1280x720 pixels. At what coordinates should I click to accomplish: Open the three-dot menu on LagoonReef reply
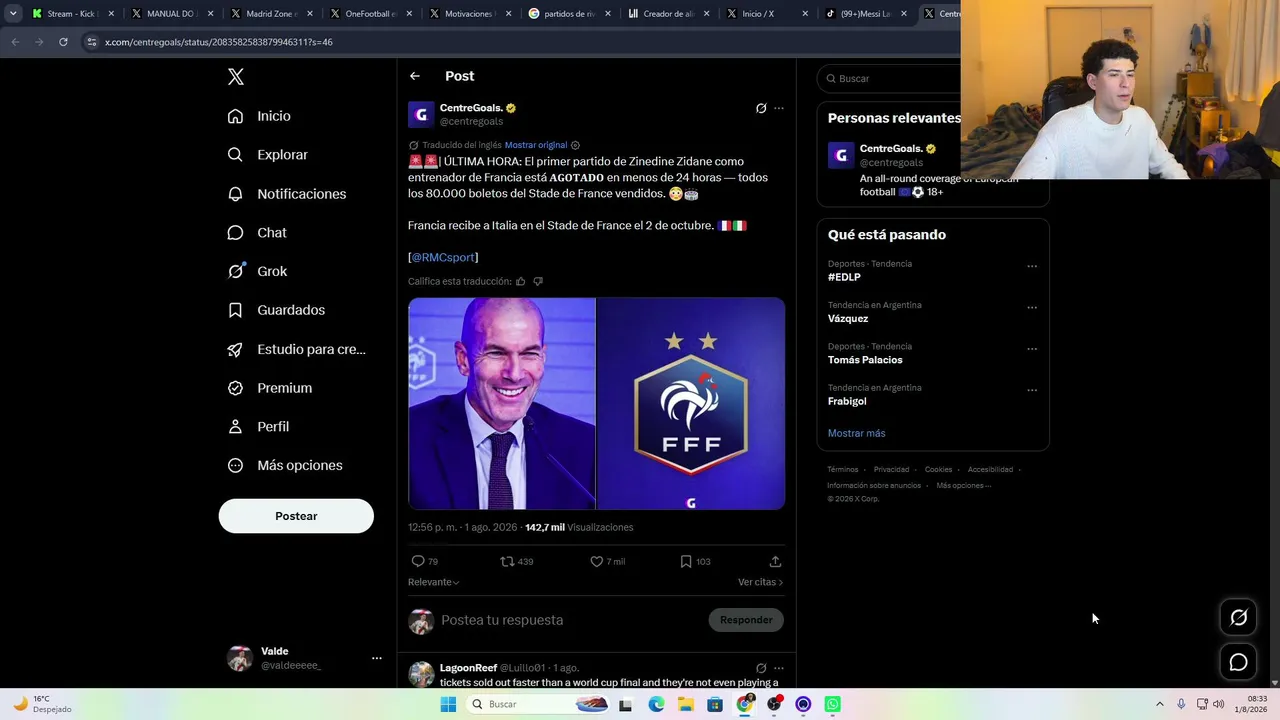pyautogui.click(x=779, y=668)
